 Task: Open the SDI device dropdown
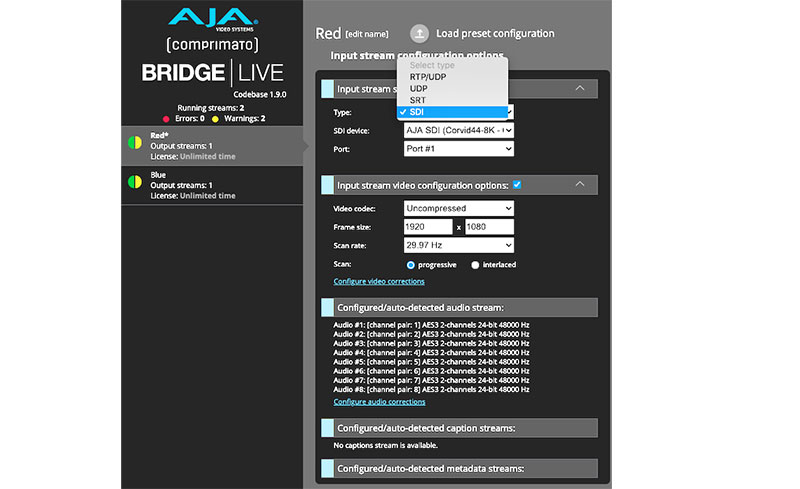pyautogui.click(x=459, y=131)
